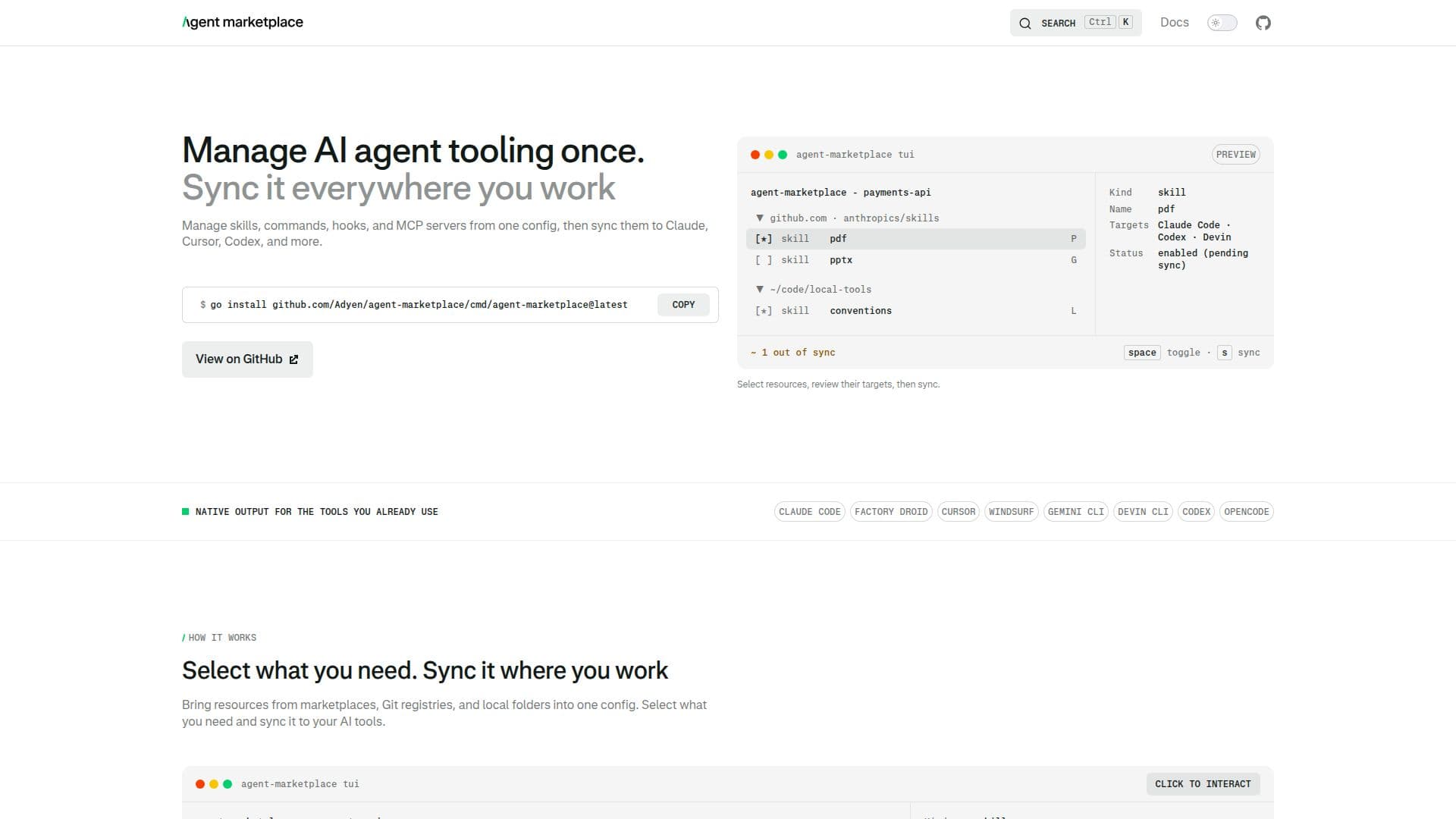Click the 'Claude Code · Codex · Devin' targets value
This screenshot has height=819, width=1456.
tap(1194, 231)
